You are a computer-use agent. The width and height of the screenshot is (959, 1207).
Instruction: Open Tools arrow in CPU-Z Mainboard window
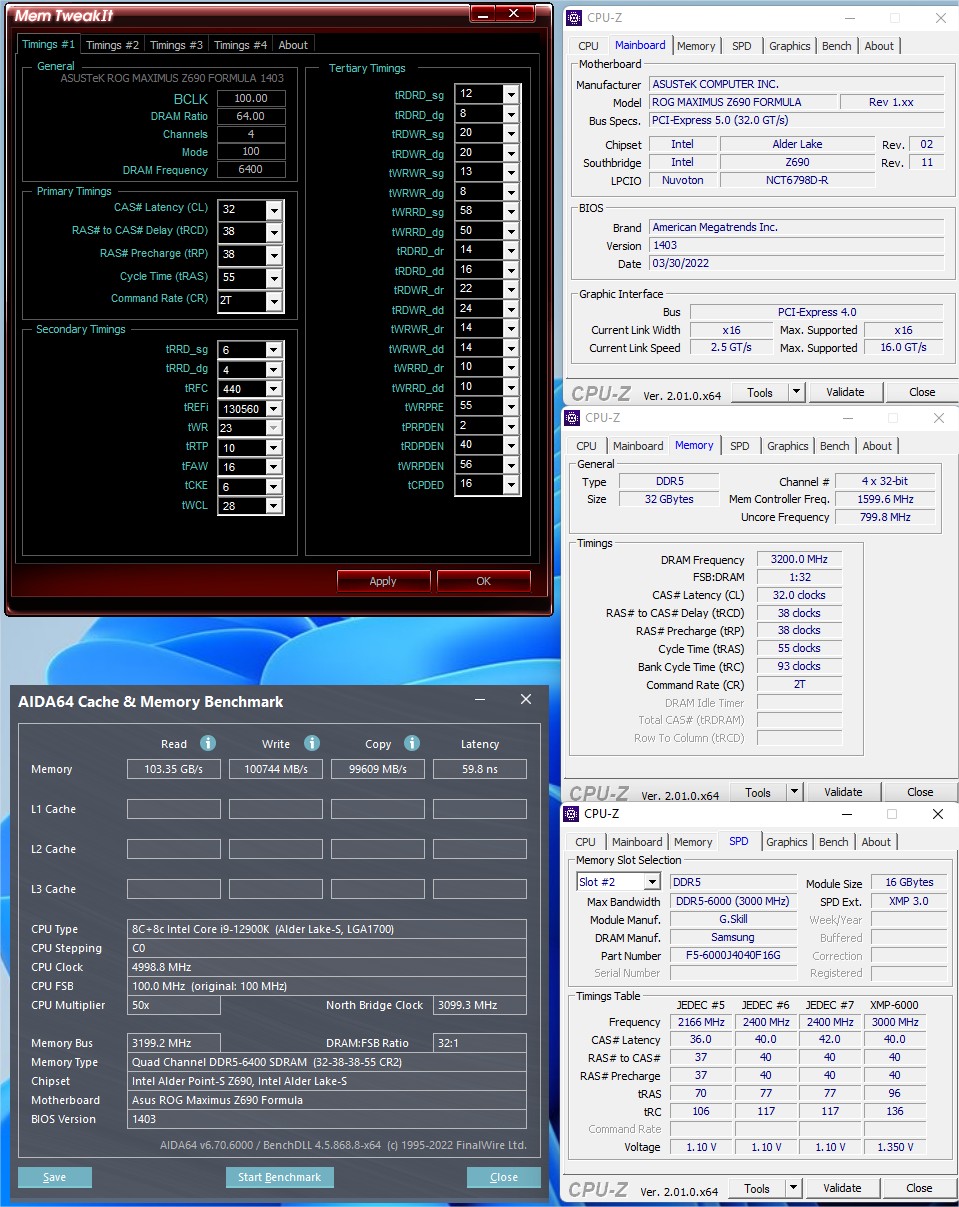[x=796, y=392]
